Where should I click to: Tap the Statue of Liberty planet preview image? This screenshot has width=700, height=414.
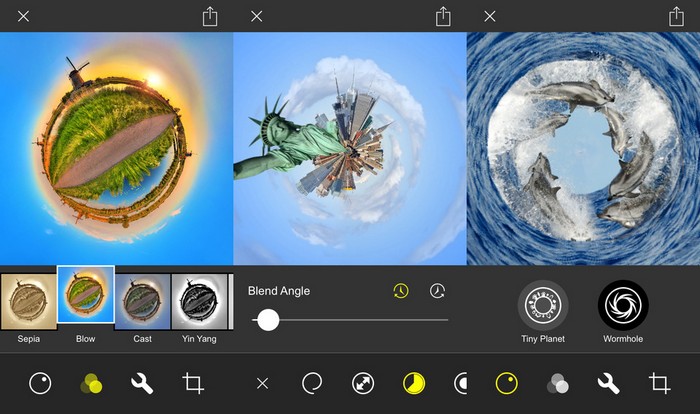pos(350,148)
